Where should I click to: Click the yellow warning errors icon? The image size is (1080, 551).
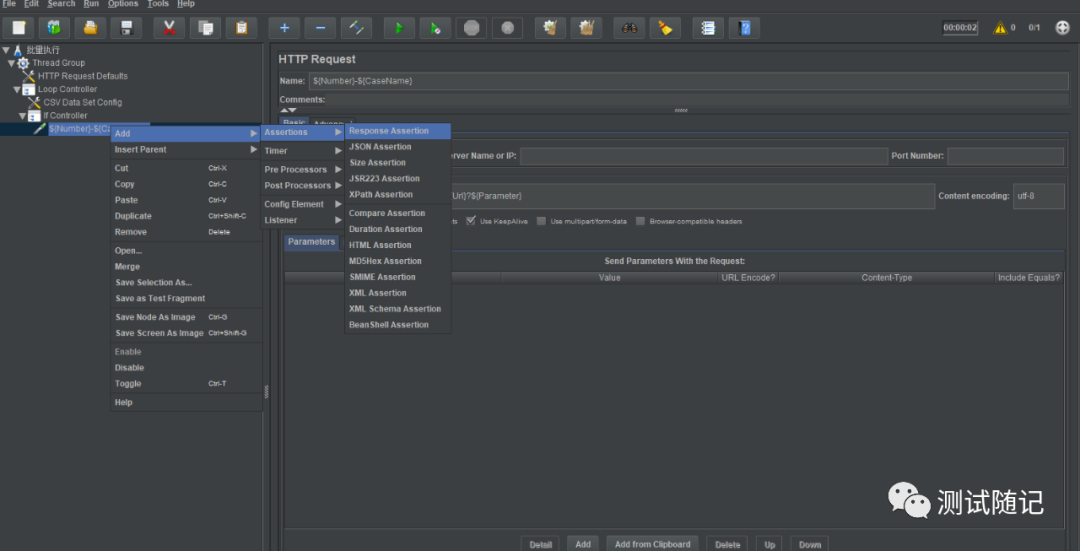1000,28
